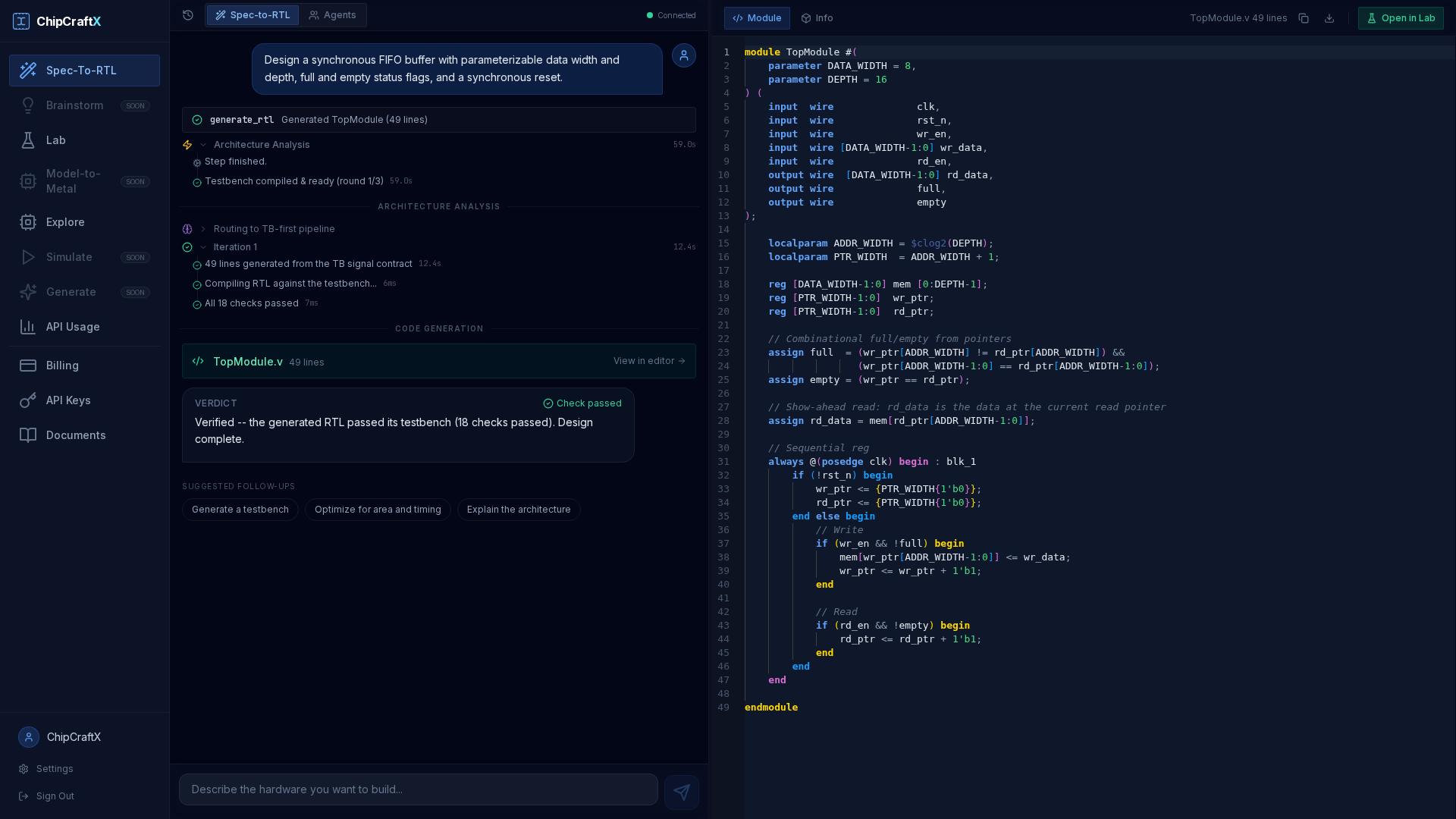Send the hardware description message
Image resolution: width=1456 pixels, height=819 pixels.
pyautogui.click(x=682, y=792)
